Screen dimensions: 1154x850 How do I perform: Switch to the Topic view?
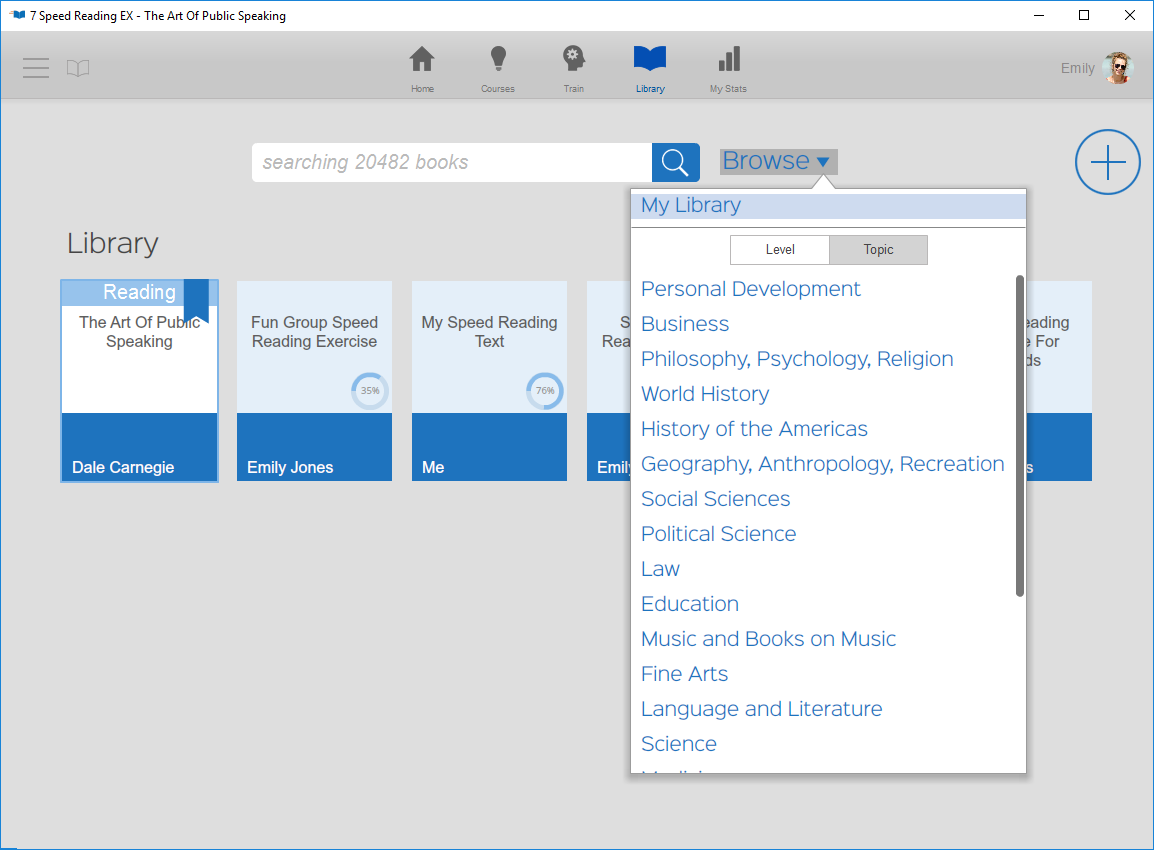tap(877, 249)
